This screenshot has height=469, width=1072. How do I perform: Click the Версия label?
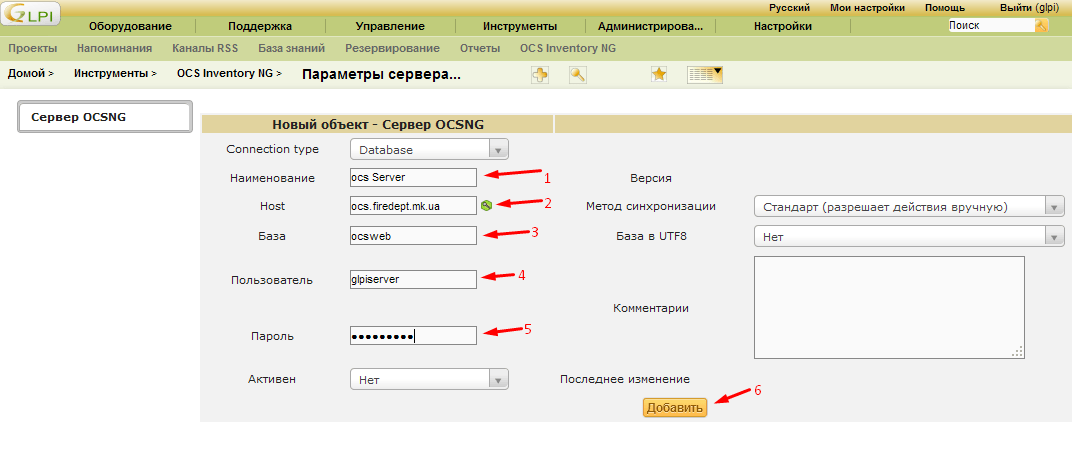(651, 178)
